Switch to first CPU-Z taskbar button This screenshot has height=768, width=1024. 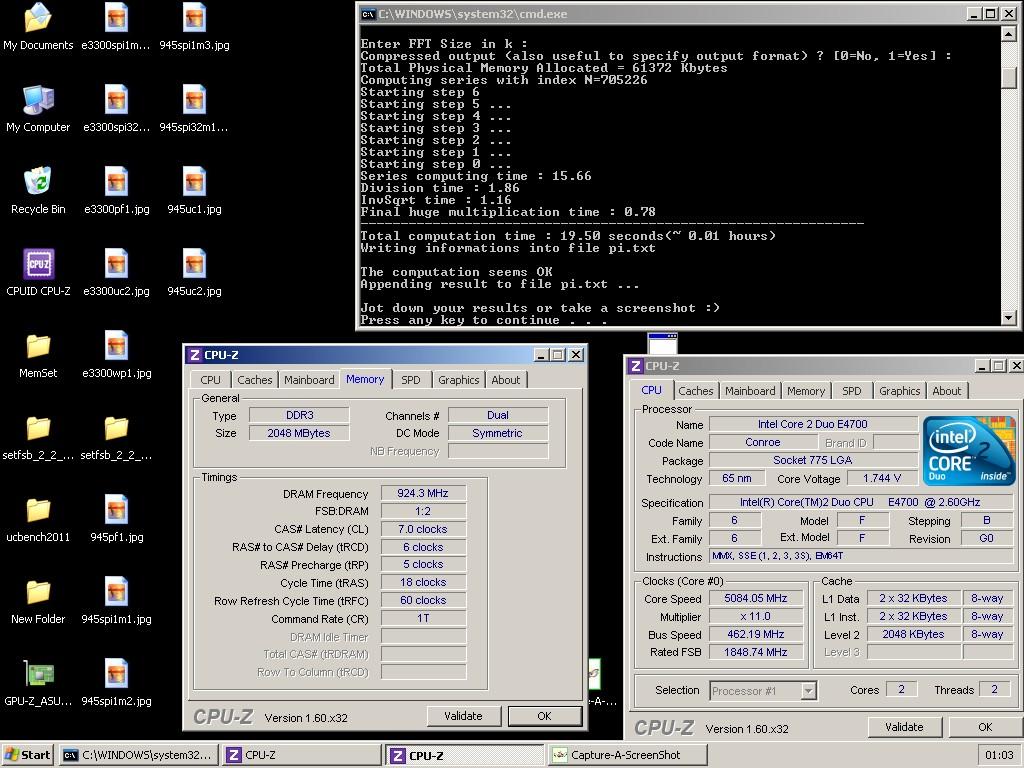coord(301,755)
